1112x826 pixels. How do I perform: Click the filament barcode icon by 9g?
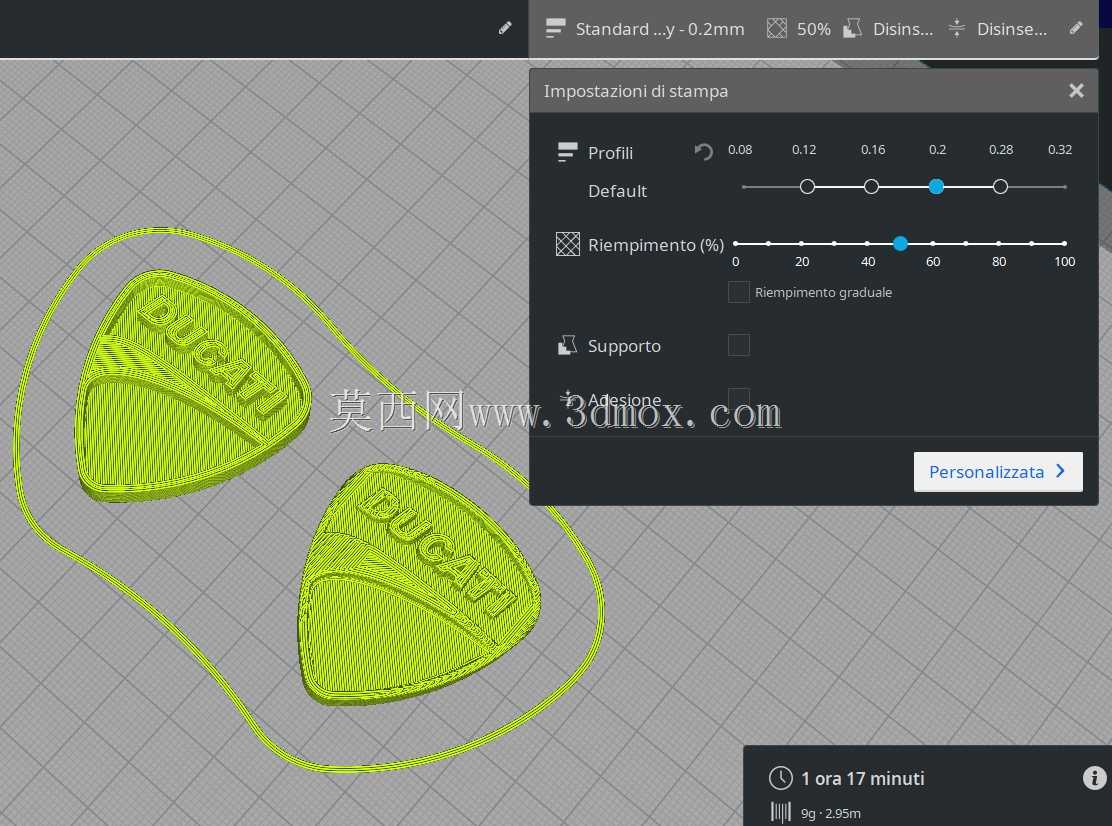click(781, 813)
